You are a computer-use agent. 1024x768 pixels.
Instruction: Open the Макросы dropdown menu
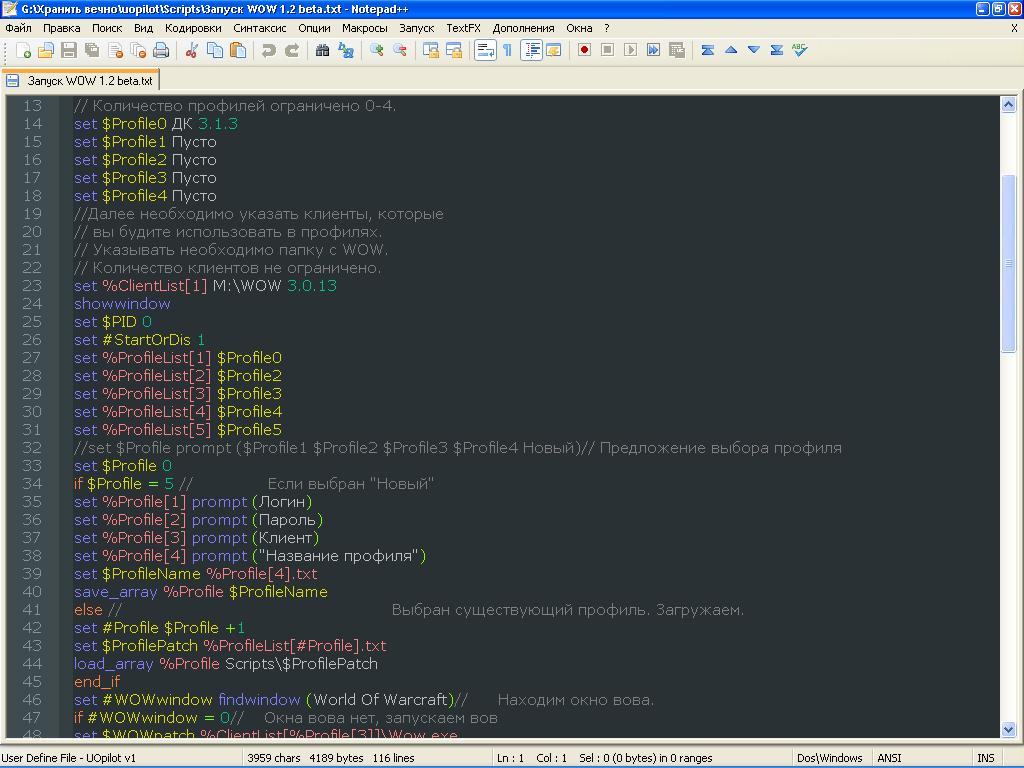pyautogui.click(x=364, y=28)
